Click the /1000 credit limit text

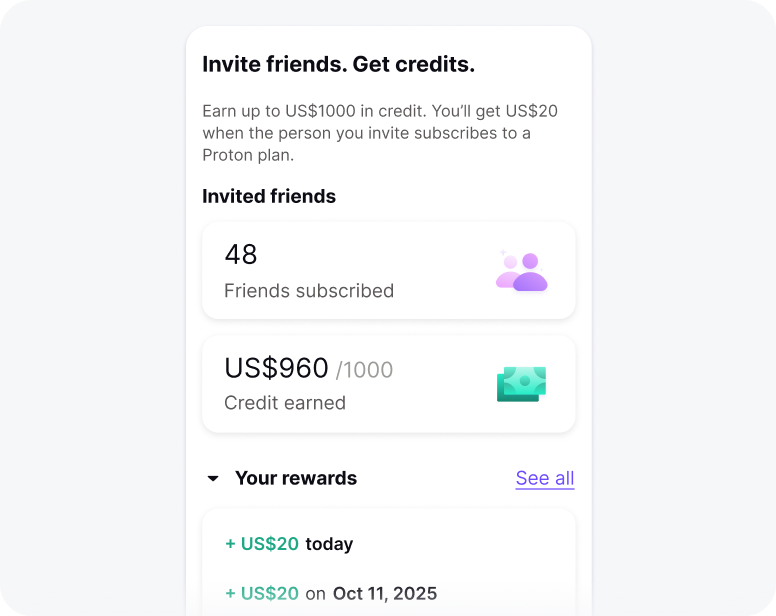365,370
